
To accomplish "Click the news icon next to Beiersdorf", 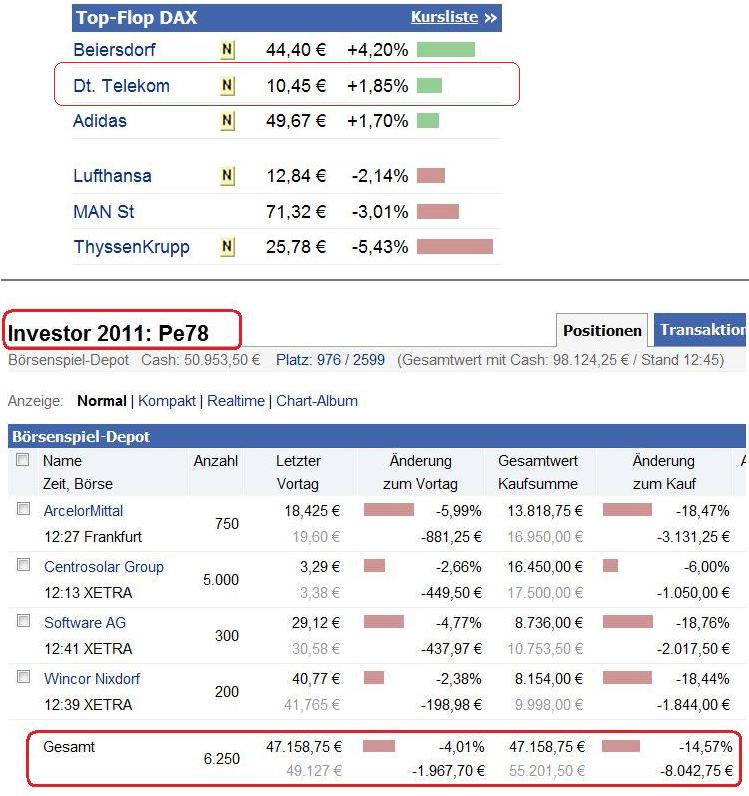I will (x=227, y=49).
